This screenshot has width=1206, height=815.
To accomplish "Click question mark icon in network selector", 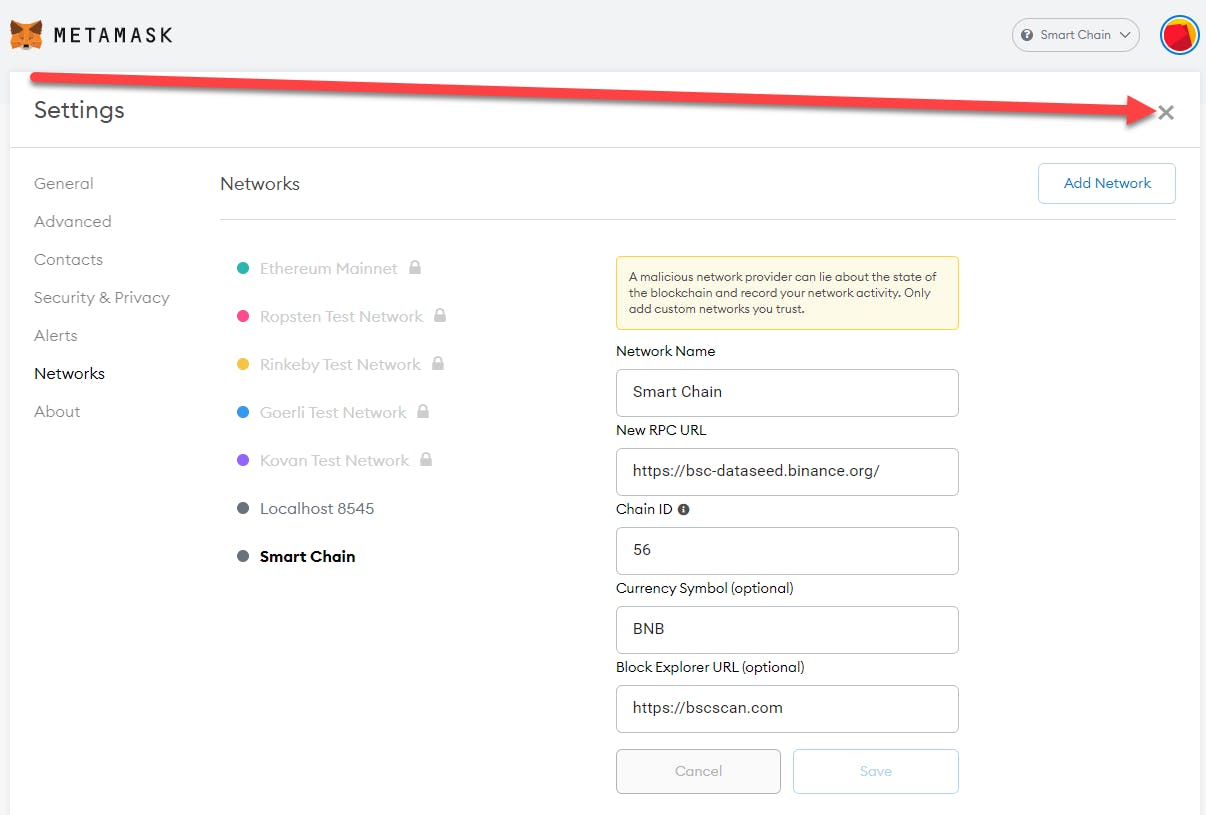I will click(1027, 35).
